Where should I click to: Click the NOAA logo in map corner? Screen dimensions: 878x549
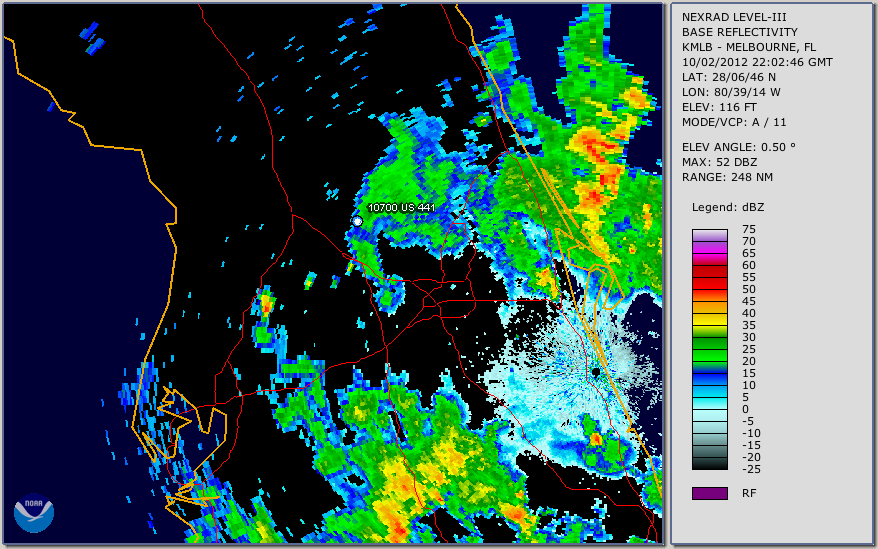34,513
